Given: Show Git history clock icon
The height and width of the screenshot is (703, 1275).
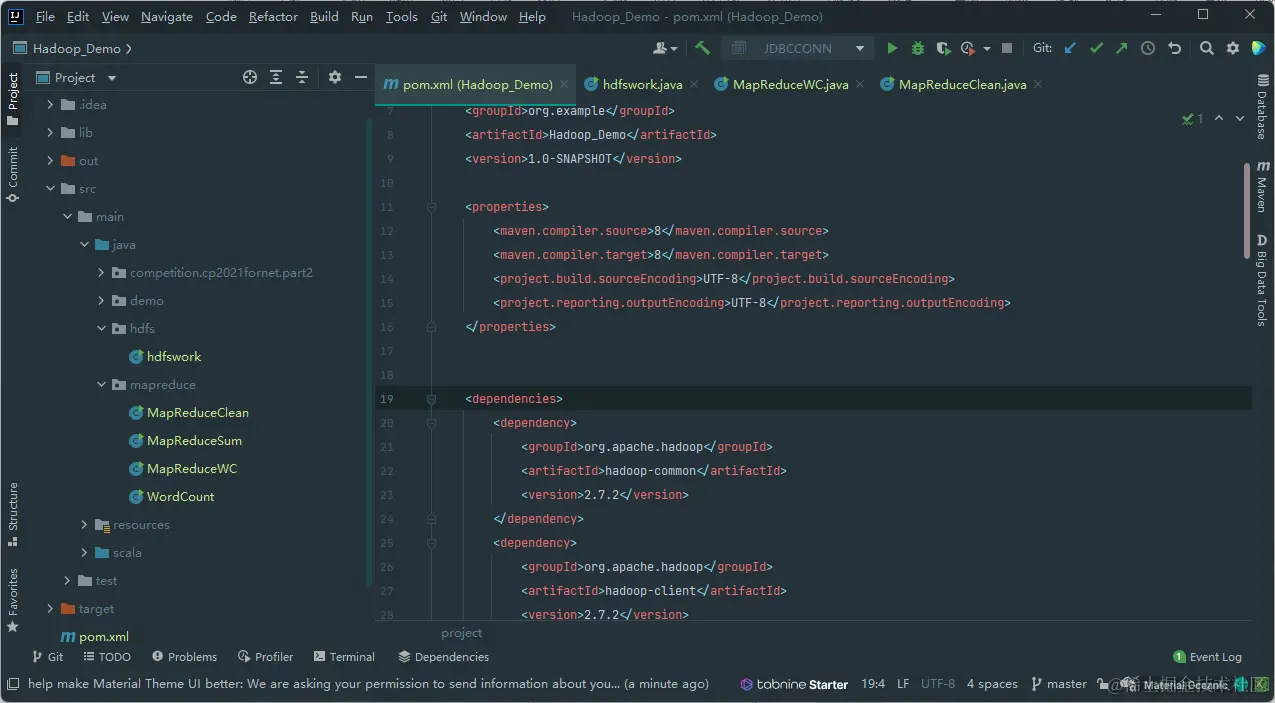Looking at the screenshot, I should [x=1148, y=48].
